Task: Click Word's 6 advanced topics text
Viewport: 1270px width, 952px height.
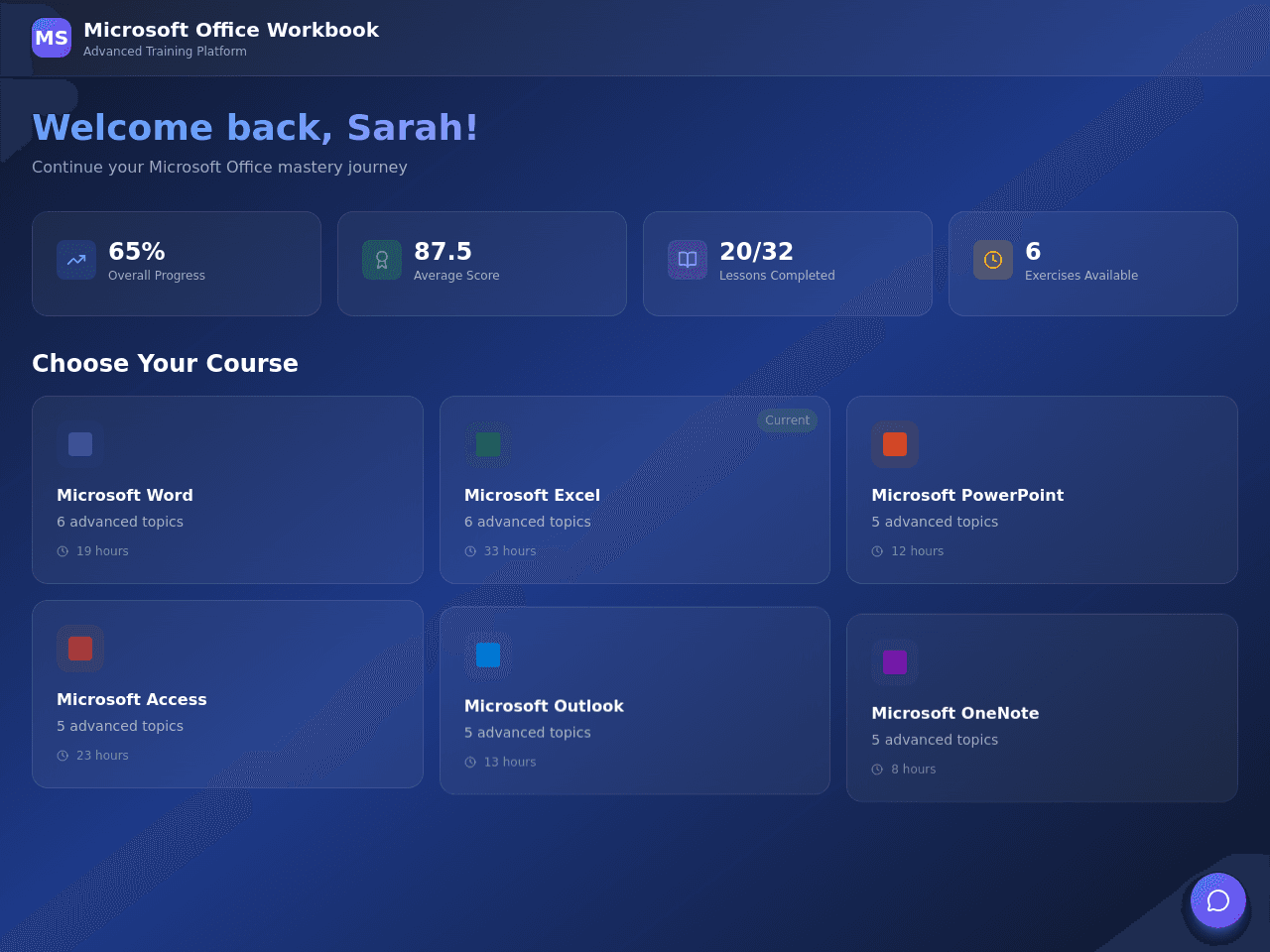Action: [x=120, y=522]
